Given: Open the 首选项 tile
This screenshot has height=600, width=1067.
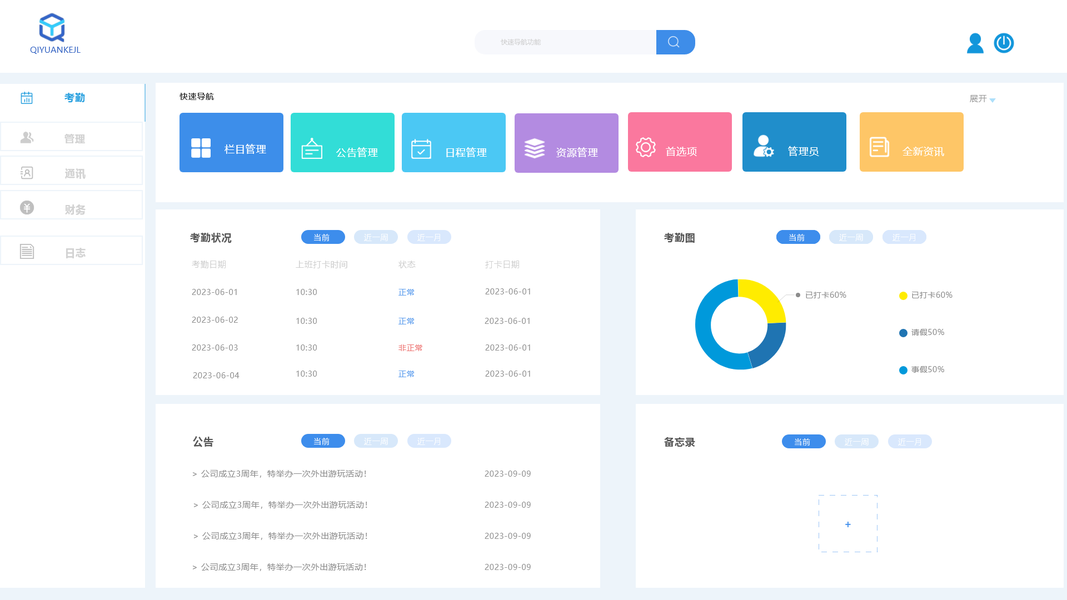Looking at the screenshot, I should (680, 141).
